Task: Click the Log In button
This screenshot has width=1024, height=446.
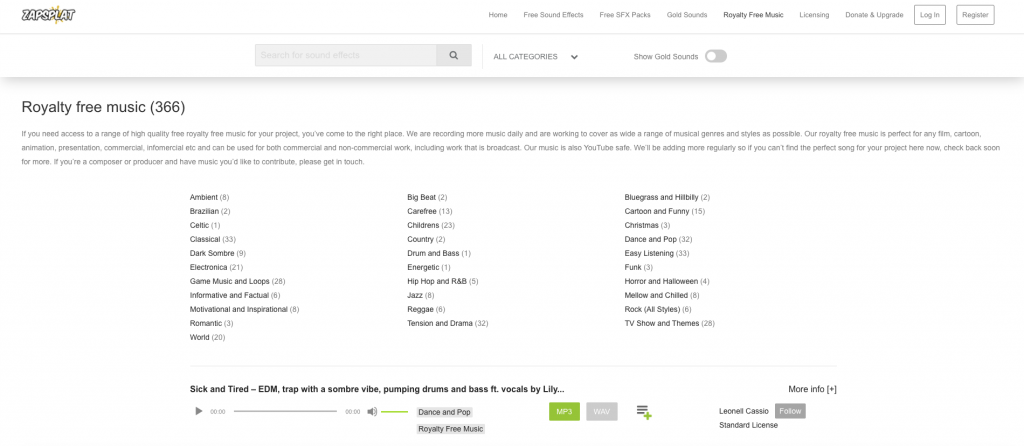Action: point(929,15)
